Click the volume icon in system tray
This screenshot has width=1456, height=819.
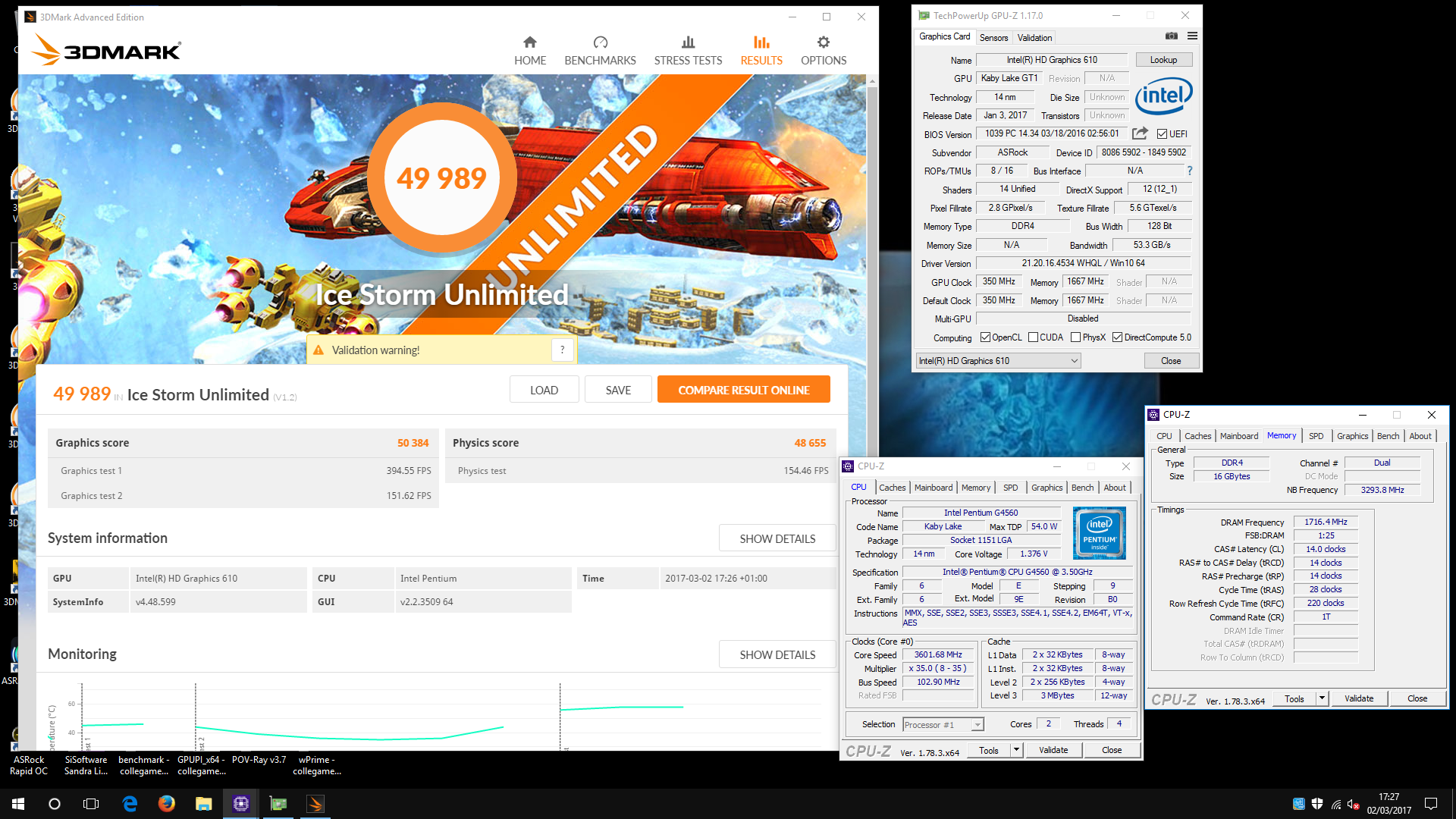1354,804
